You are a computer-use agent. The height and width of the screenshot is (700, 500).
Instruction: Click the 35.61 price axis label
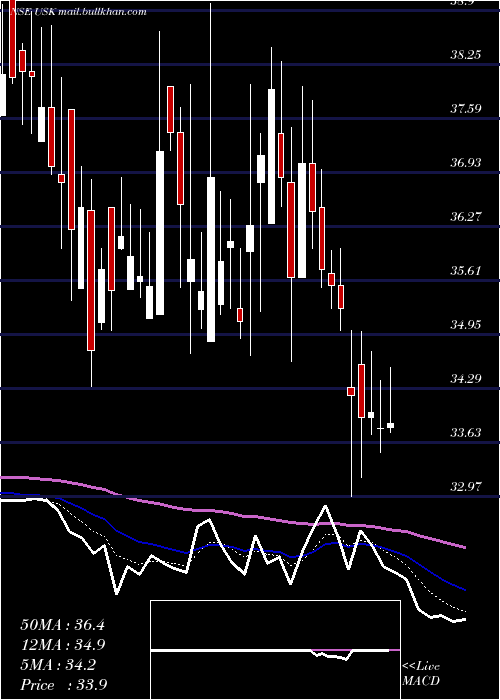pos(466,271)
